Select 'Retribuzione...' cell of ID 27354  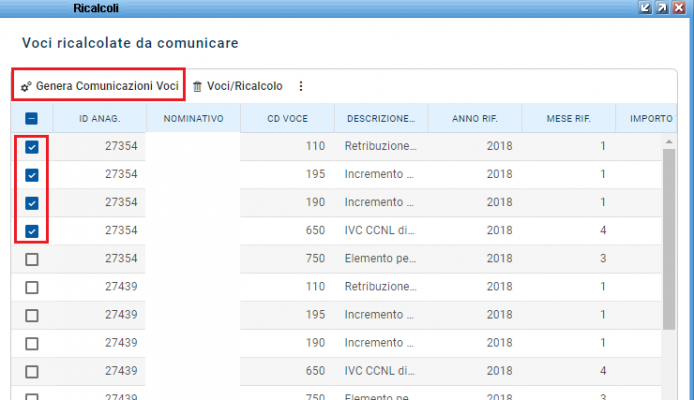pyautogui.click(x=381, y=146)
